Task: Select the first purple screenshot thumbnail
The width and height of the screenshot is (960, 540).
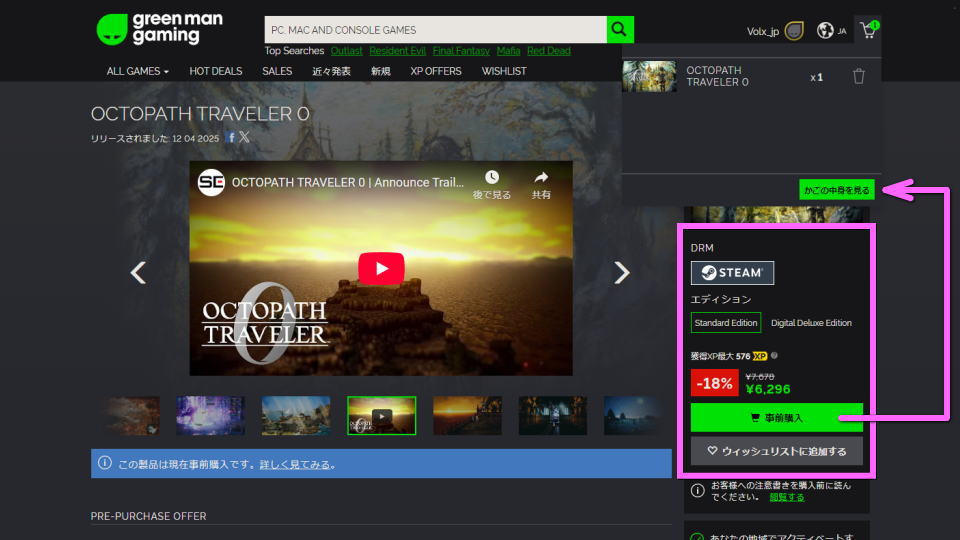Action: click(211, 416)
